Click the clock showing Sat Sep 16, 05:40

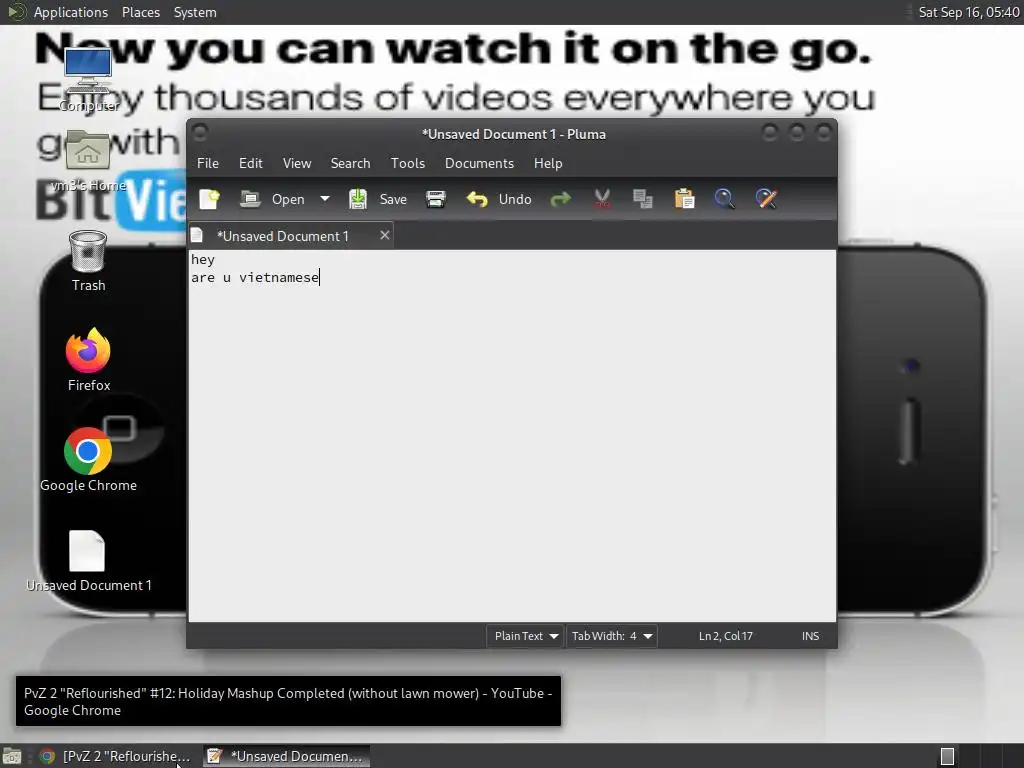point(968,12)
